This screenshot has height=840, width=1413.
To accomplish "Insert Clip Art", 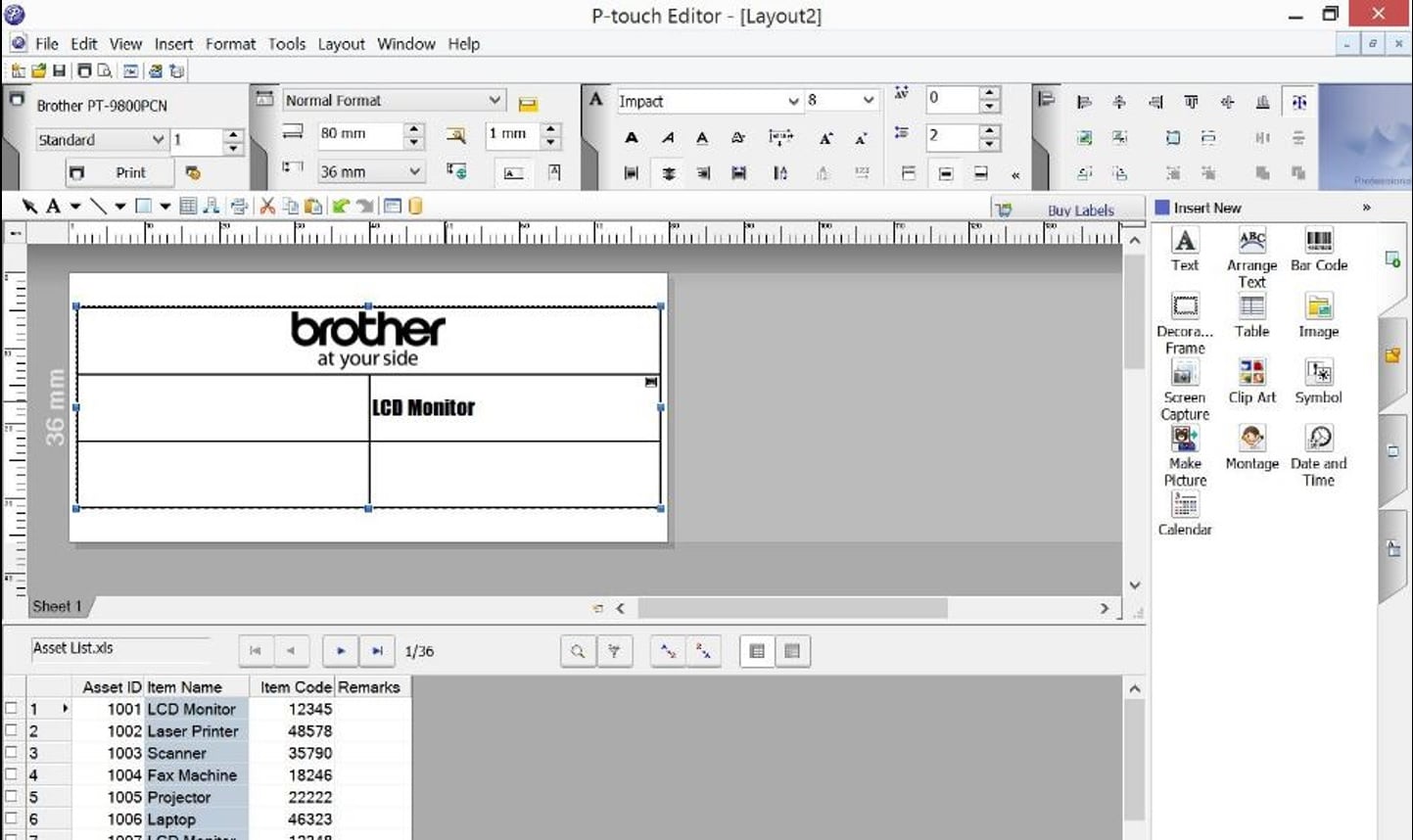I will click(x=1251, y=382).
